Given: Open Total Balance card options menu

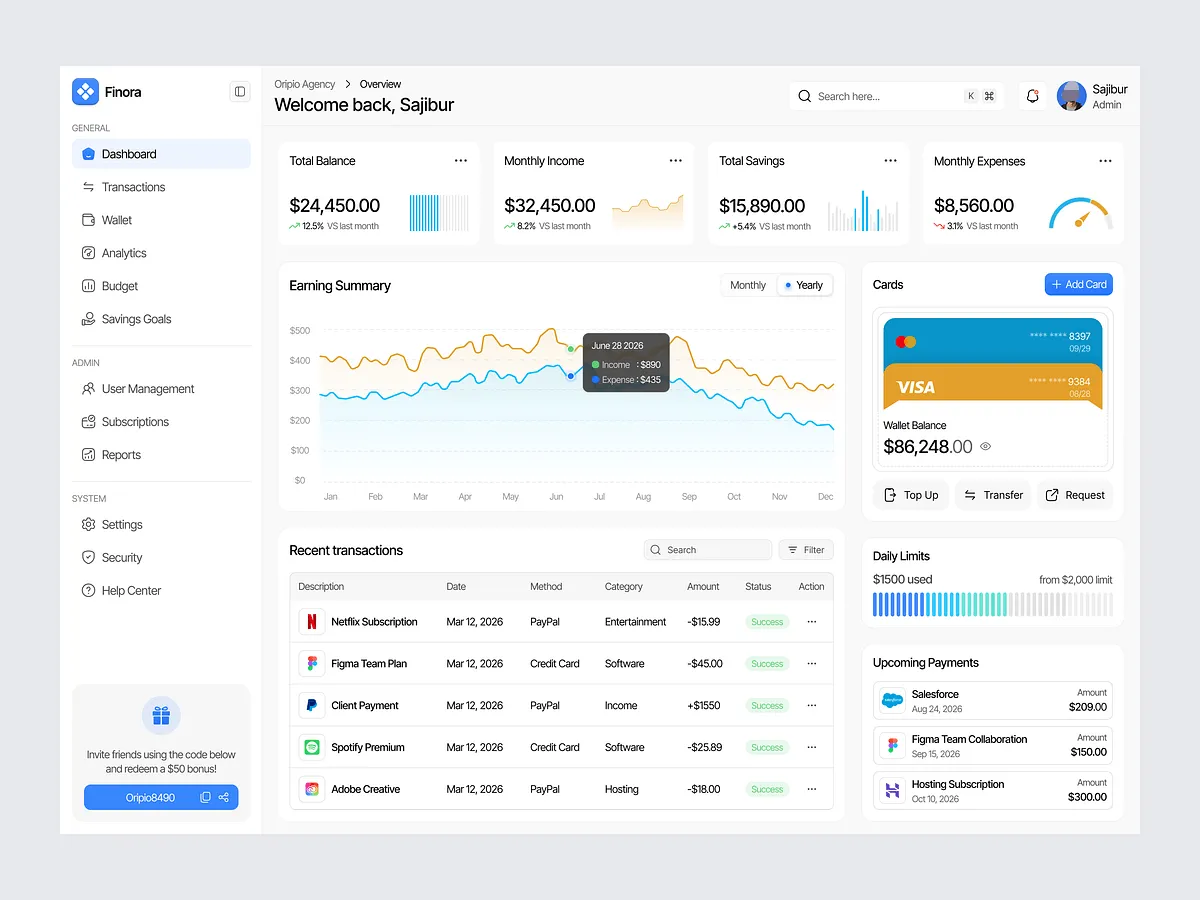Looking at the screenshot, I should point(461,160).
